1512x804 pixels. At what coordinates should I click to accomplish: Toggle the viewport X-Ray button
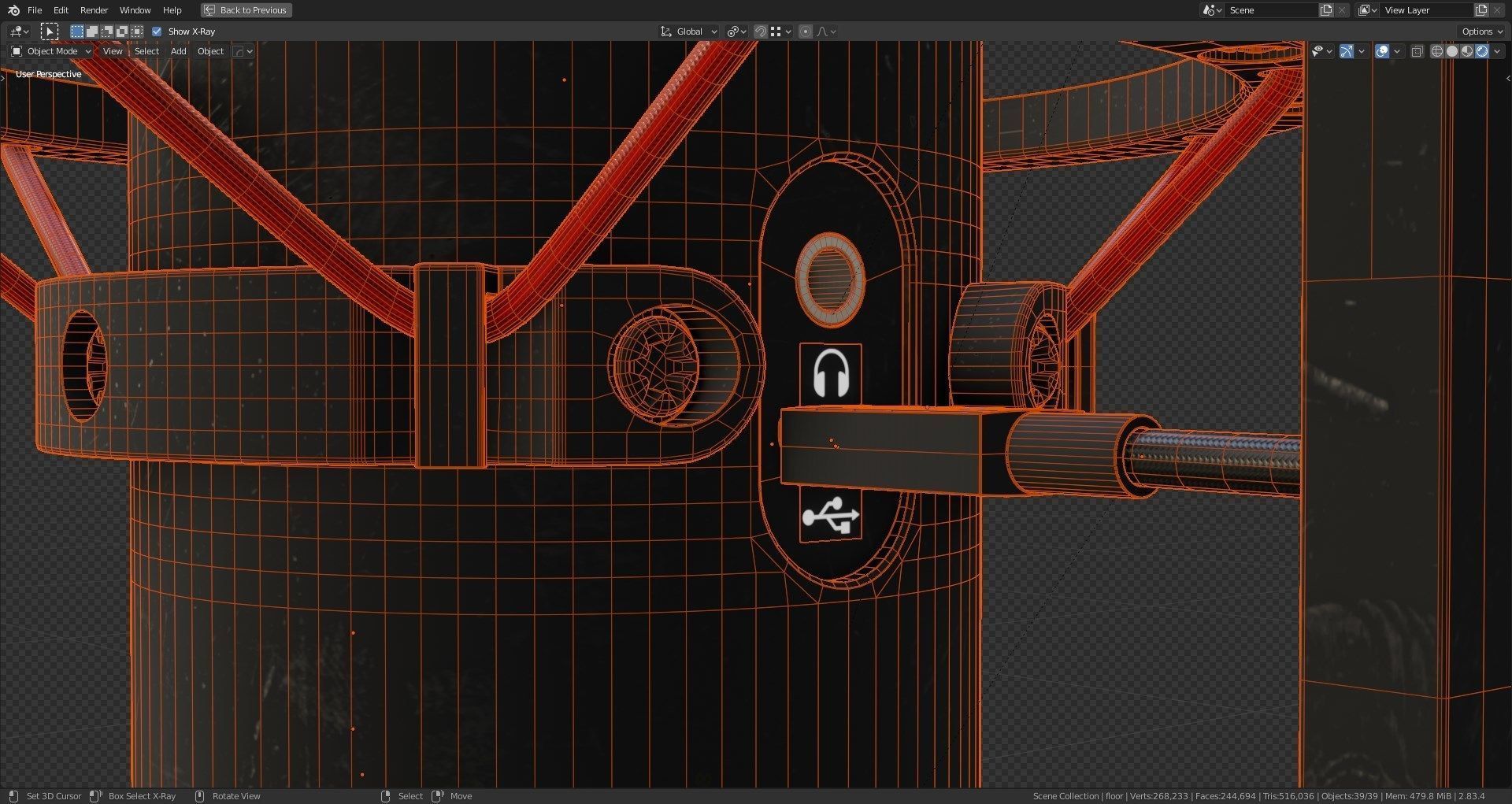pyautogui.click(x=1417, y=51)
